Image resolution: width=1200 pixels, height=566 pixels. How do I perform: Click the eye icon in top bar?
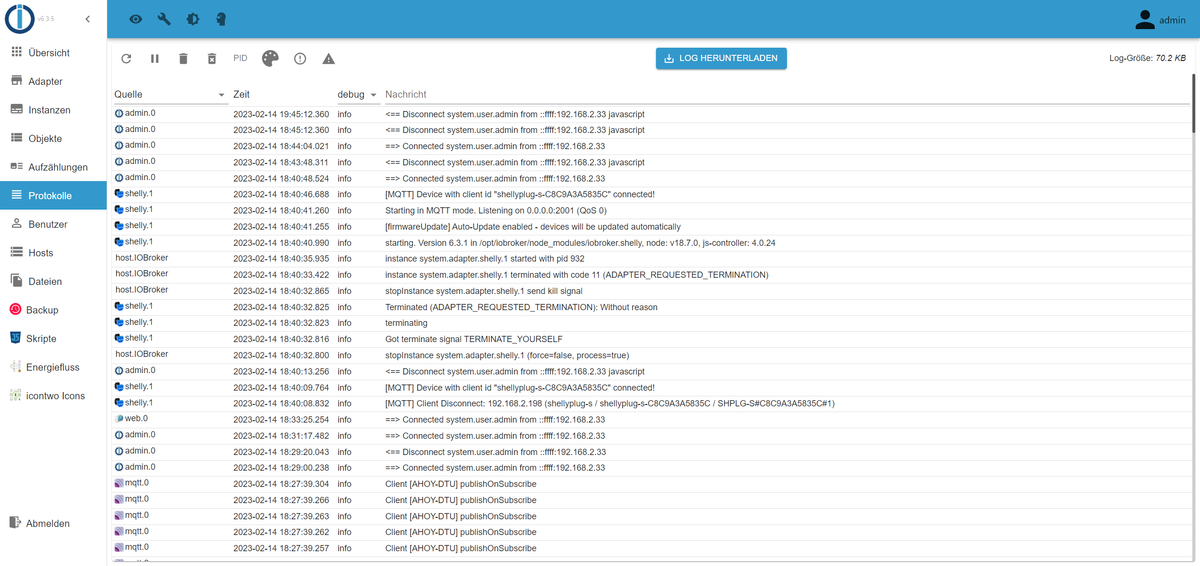(135, 19)
